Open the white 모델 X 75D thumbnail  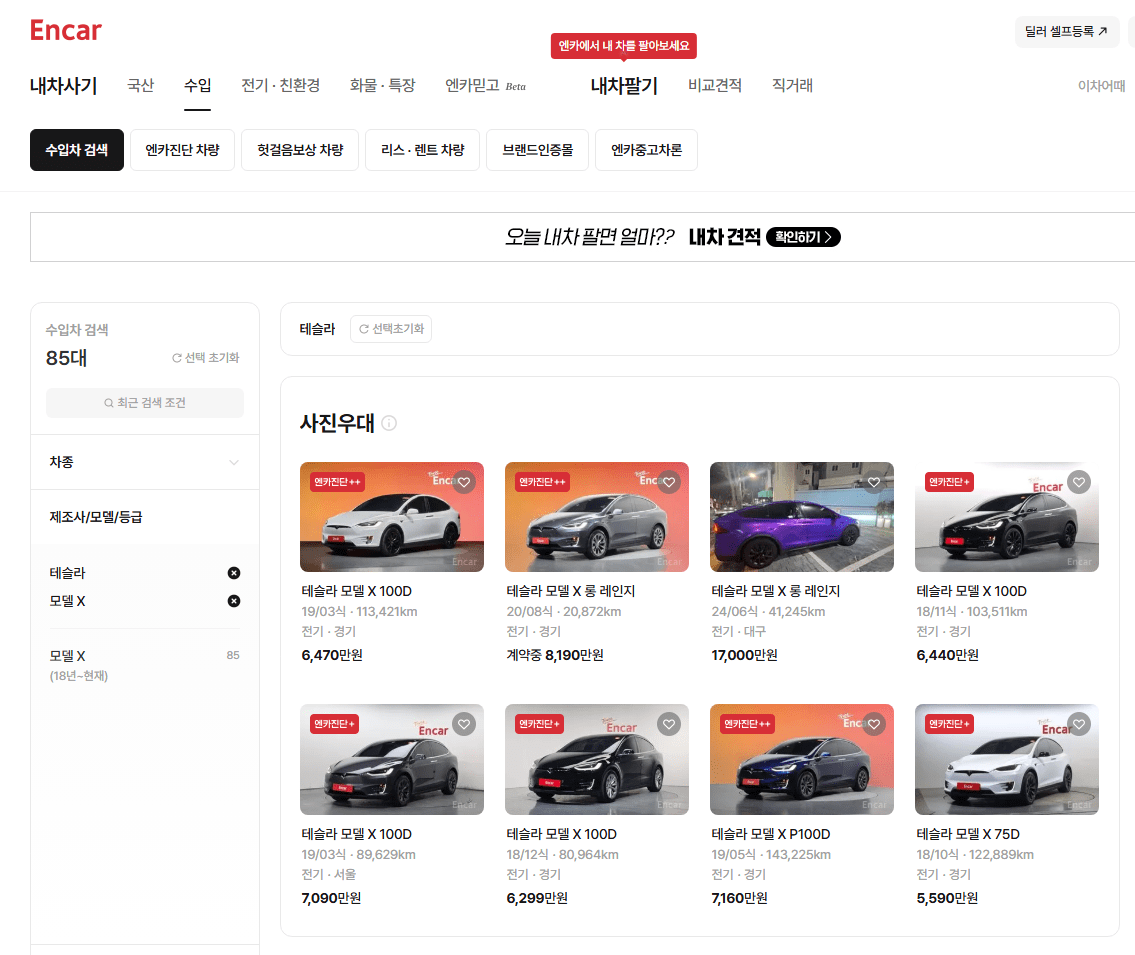(1007, 760)
